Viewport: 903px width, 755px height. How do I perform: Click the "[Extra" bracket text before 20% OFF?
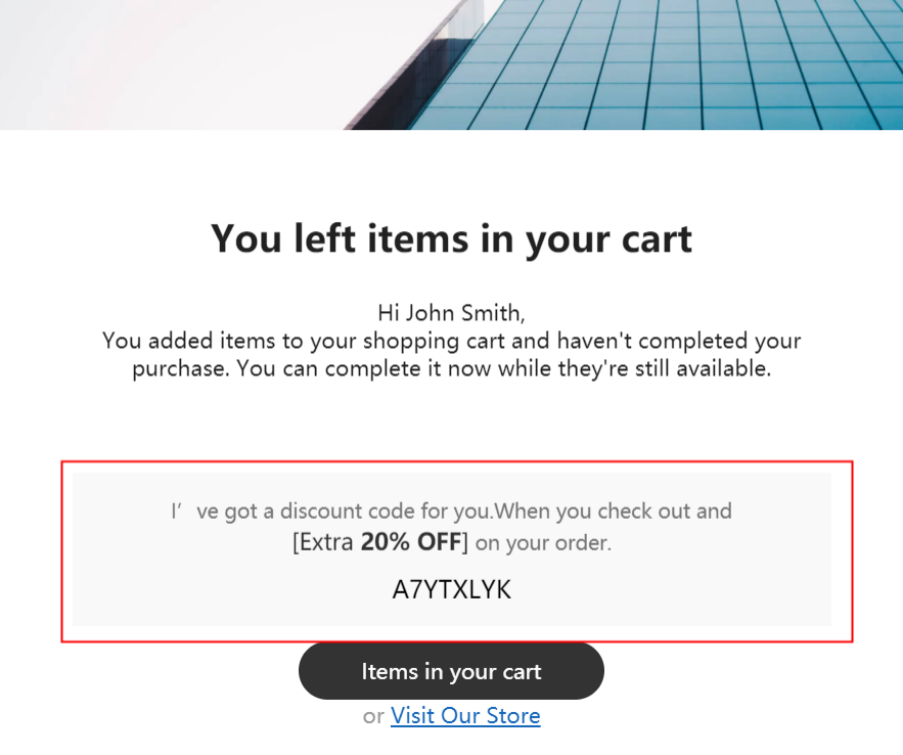point(322,542)
